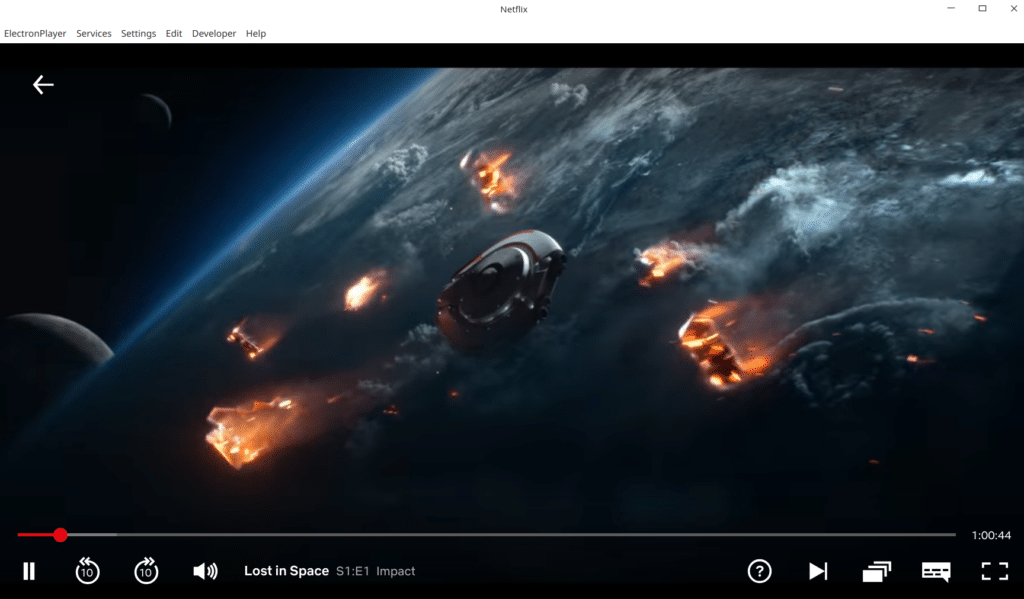The height and width of the screenshot is (599, 1024).
Task: Toggle fullscreen mode
Action: coord(994,571)
